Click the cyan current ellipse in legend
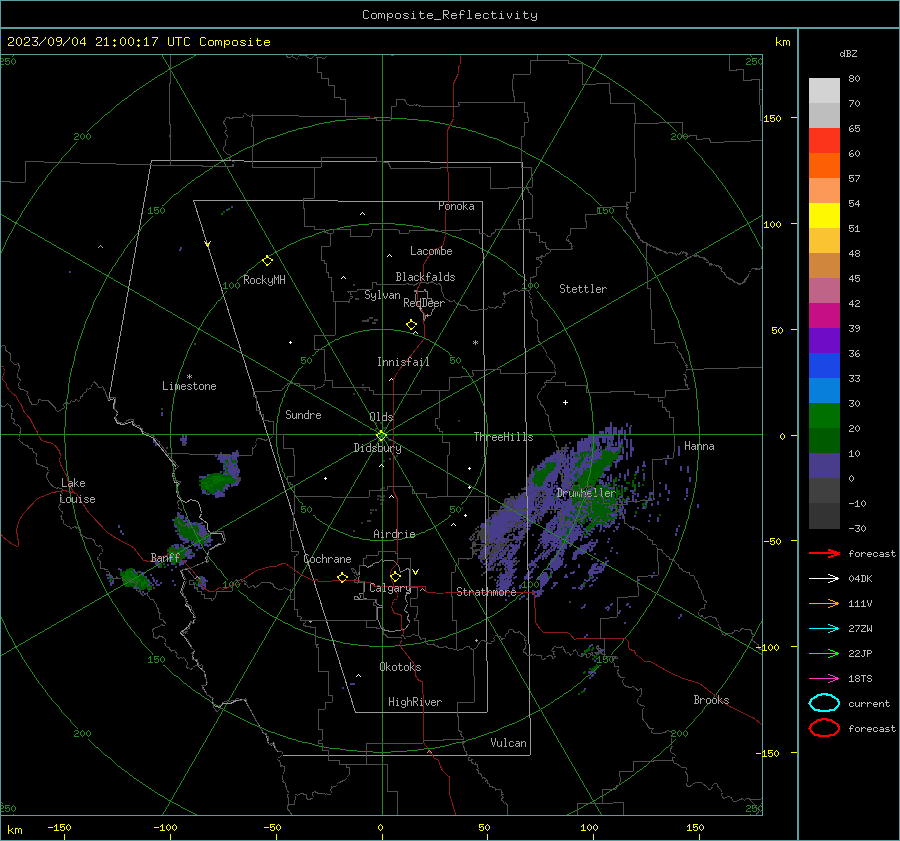The height and width of the screenshot is (841, 900). (824, 703)
